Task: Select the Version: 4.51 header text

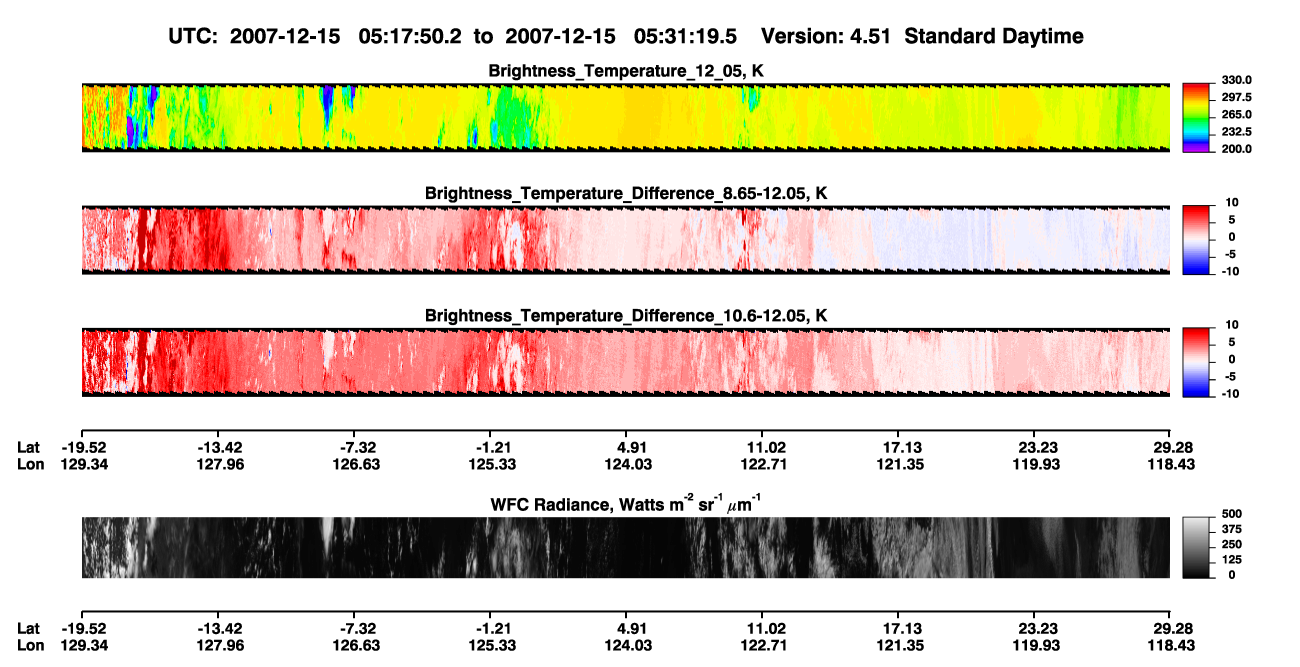Action: pos(825,36)
